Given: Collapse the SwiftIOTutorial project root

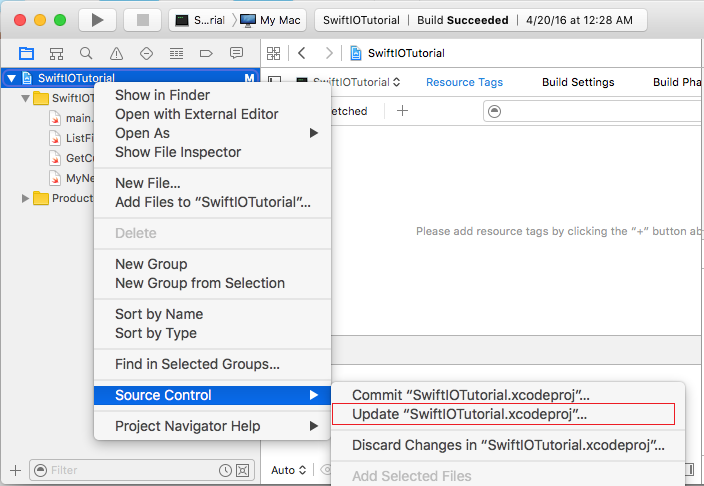Looking at the screenshot, I should point(12,79).
